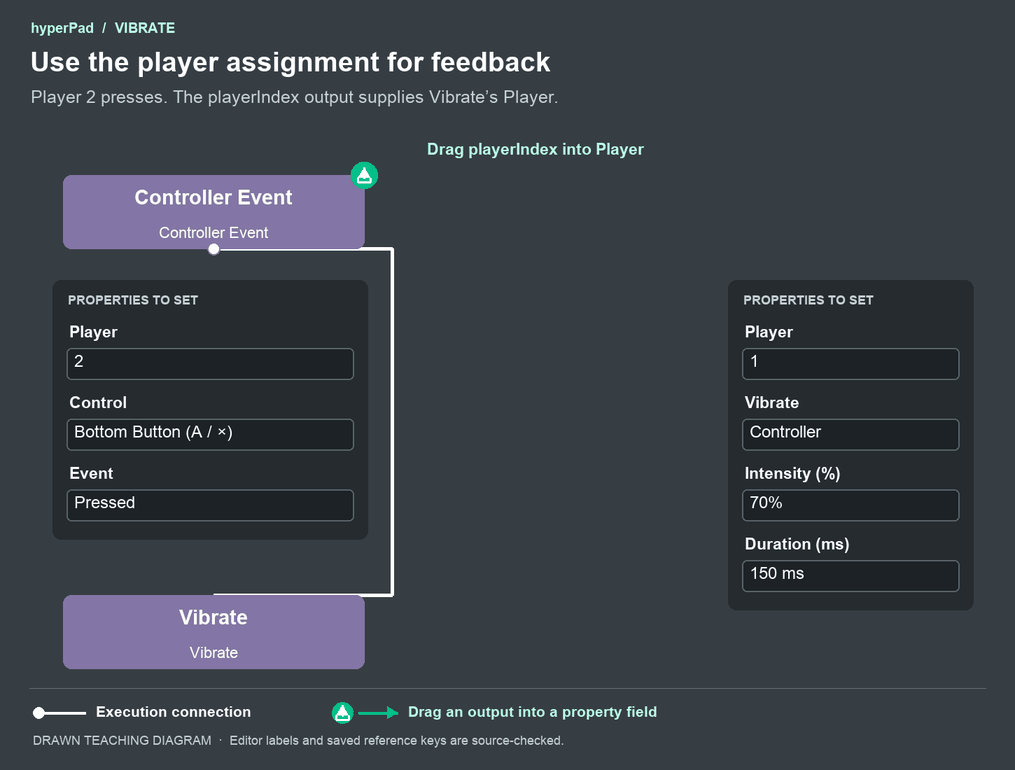Click the green output badge on Controller Event
This screenshot has width=1015, height=770.
(364, 175)
